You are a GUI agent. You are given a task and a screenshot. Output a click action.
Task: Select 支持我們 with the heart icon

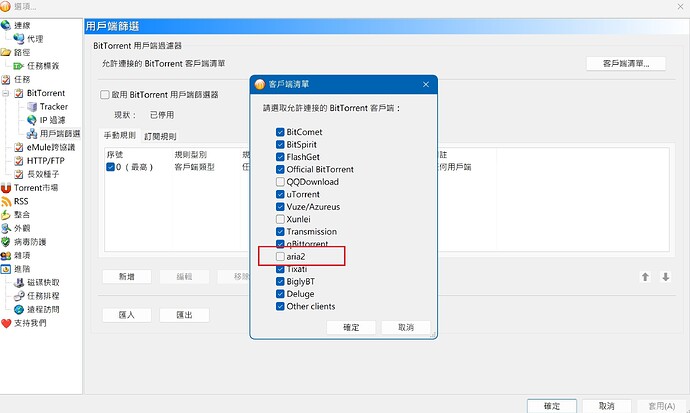pyautogui.click(x=29, y=323)
